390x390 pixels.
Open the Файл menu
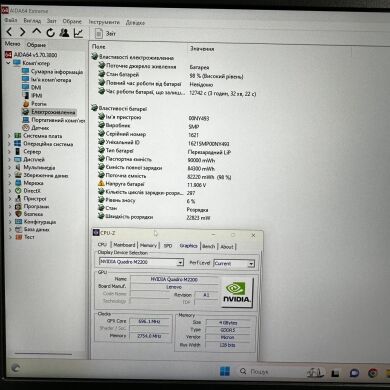[10, 20]
